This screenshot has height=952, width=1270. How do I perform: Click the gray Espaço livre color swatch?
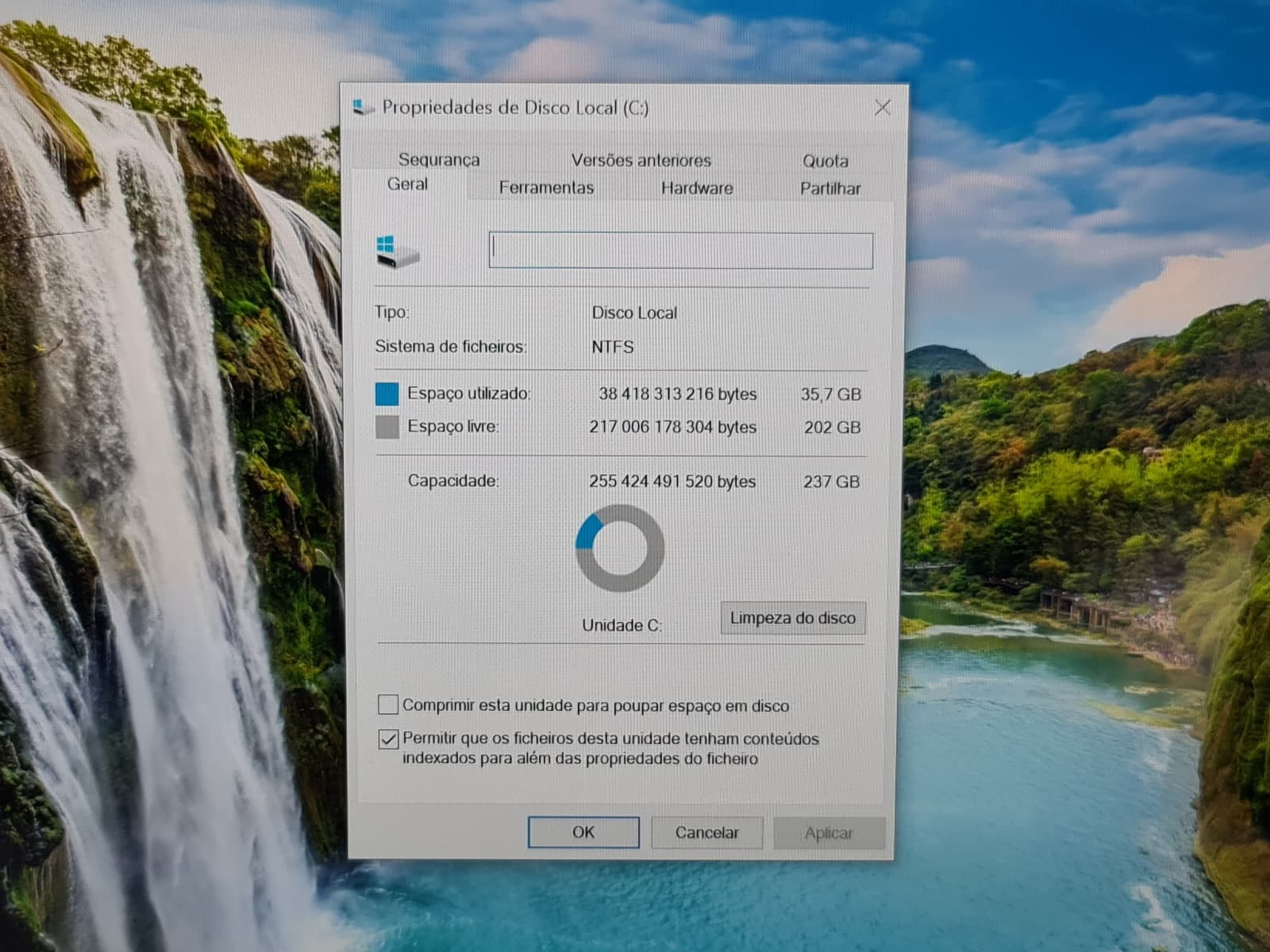tap(387, 427)
